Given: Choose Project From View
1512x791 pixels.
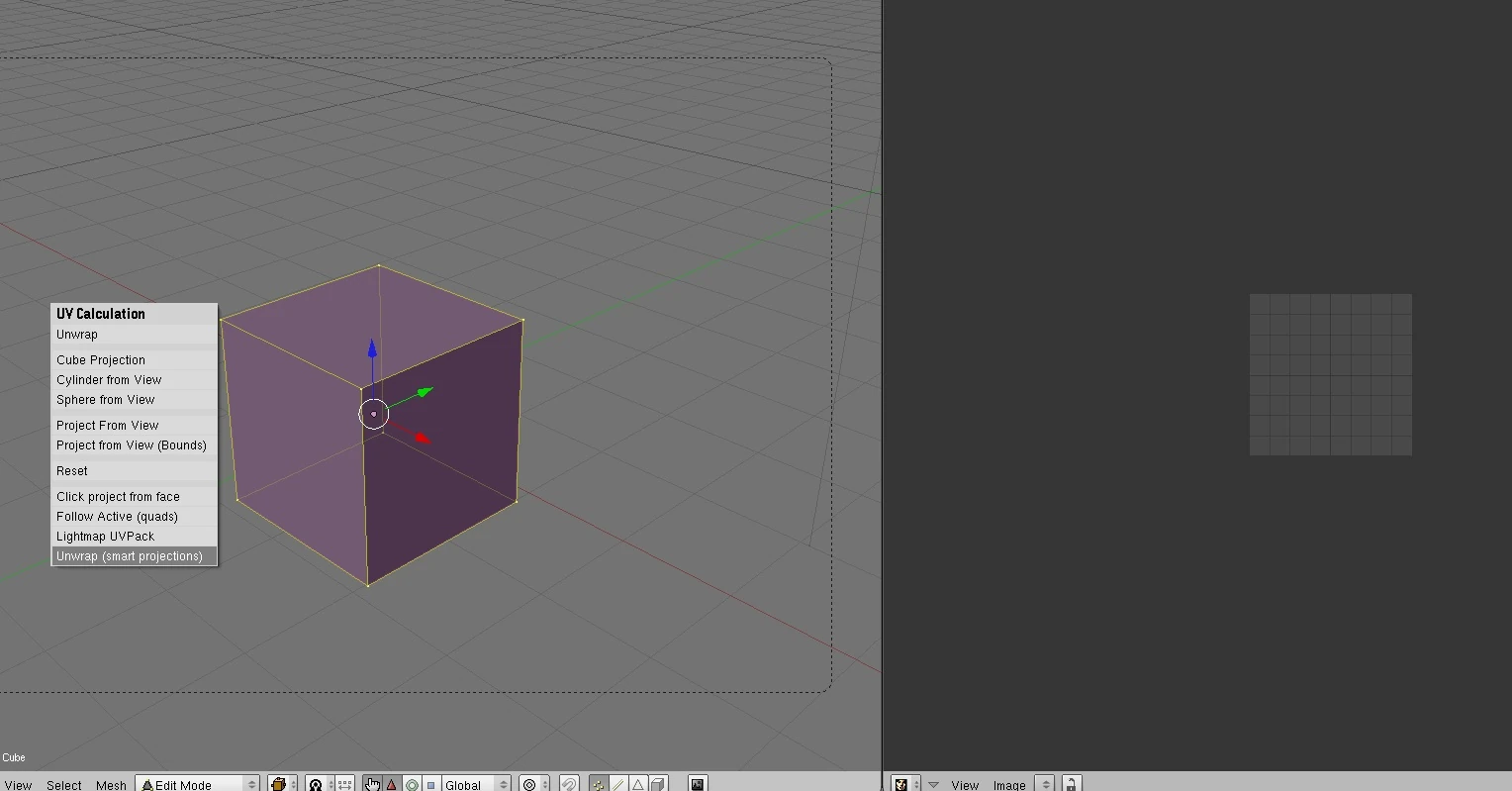Looking at the screenshot, I should click(135, 426).
